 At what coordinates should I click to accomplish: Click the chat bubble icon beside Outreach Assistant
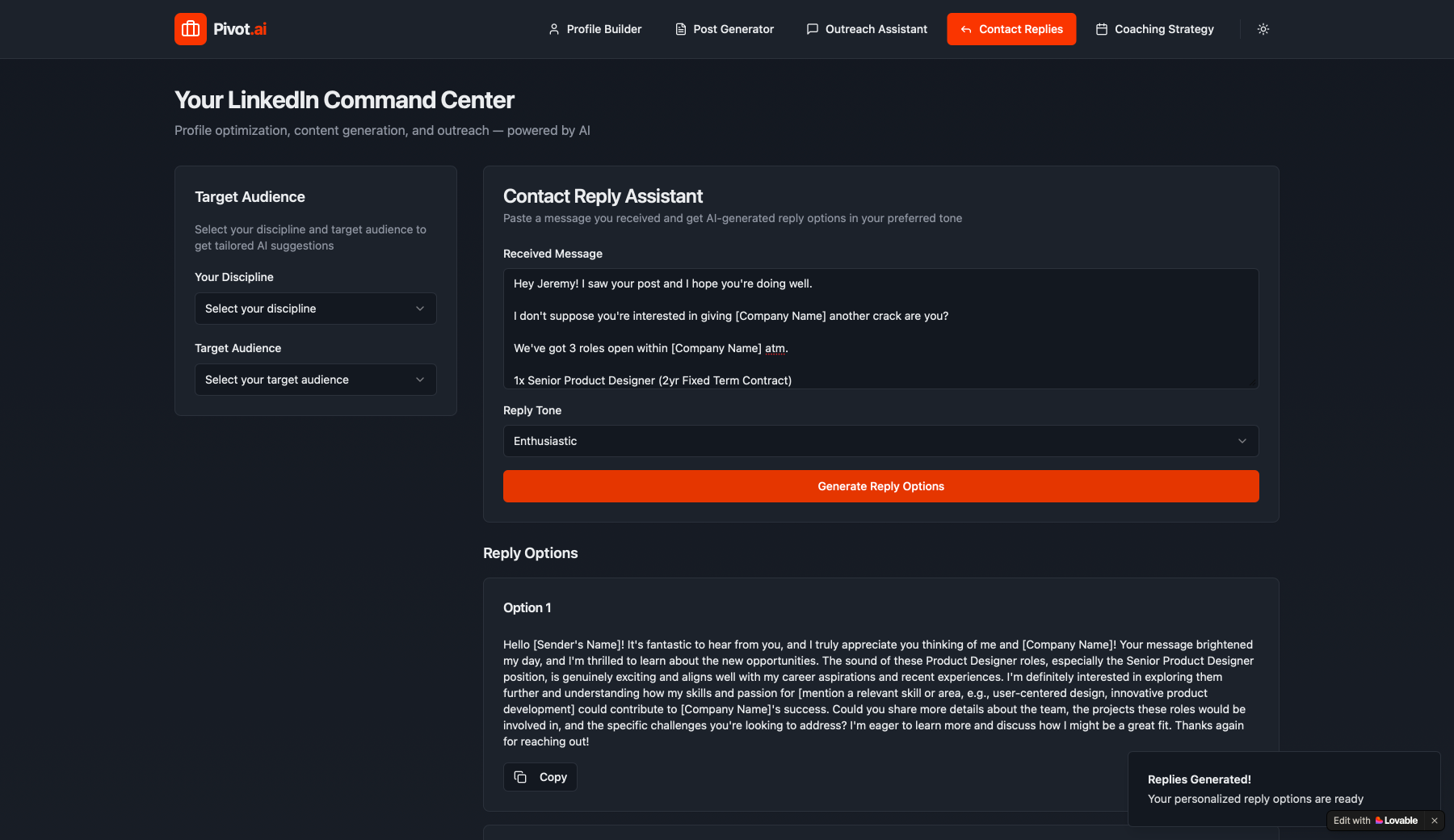coord(813,29)
